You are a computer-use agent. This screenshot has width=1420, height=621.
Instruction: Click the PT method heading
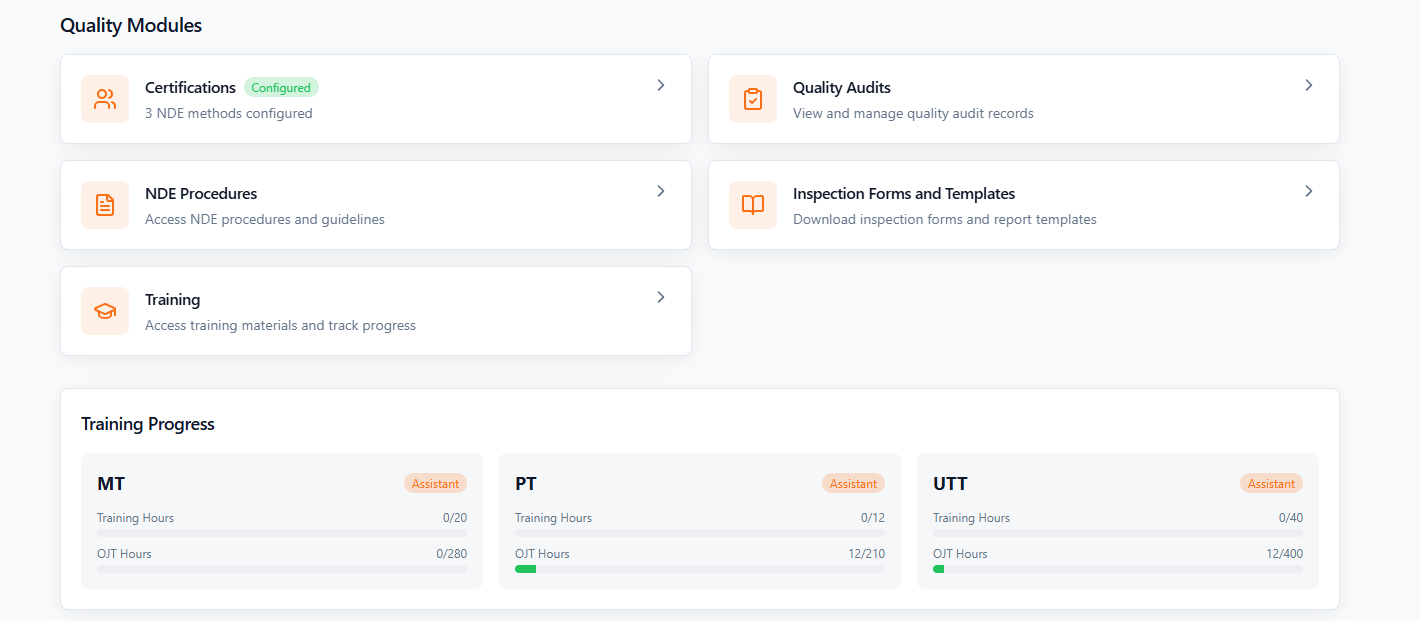(x=526, y=484)
